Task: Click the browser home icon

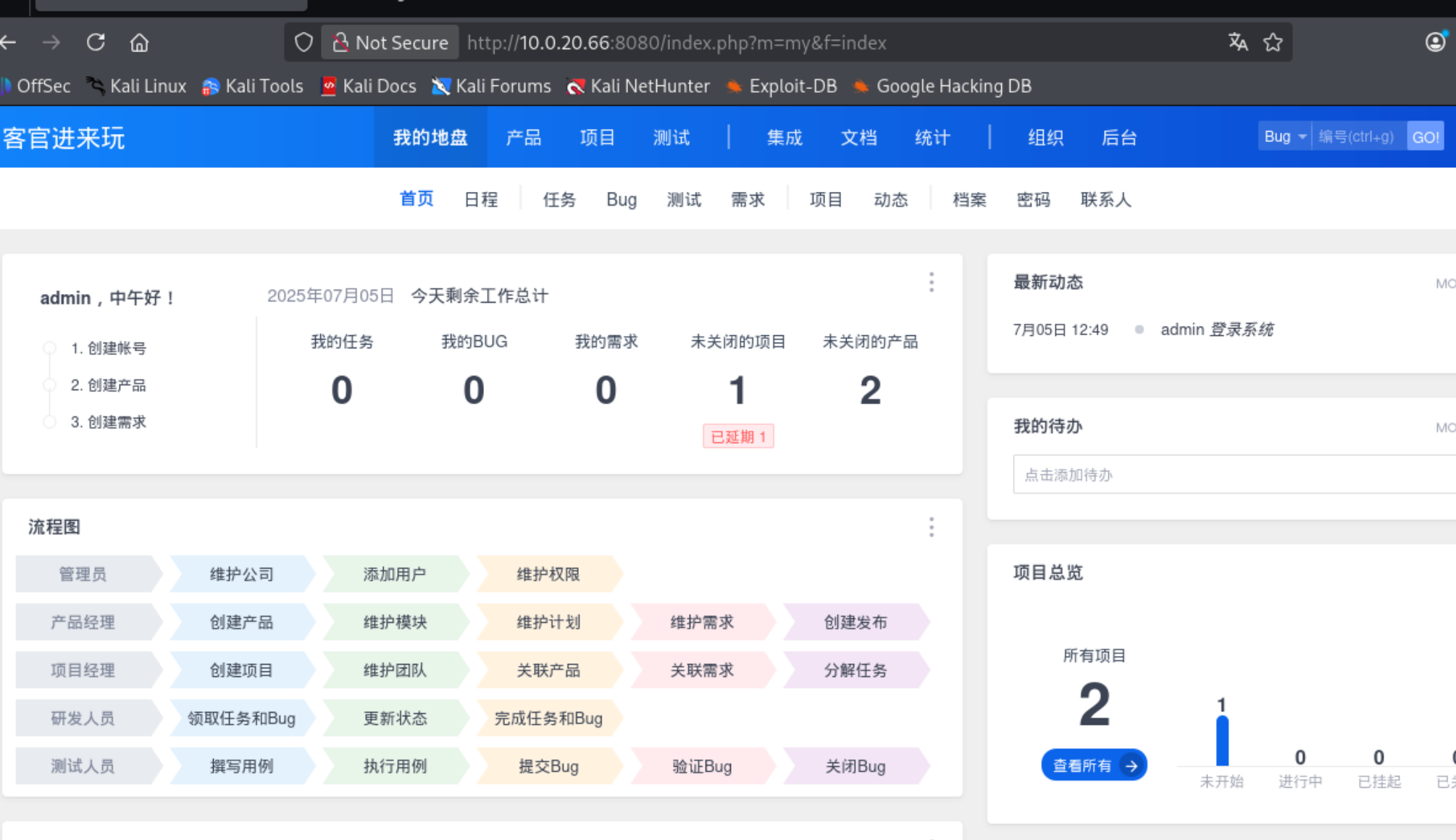Action: tap(139, 43)
